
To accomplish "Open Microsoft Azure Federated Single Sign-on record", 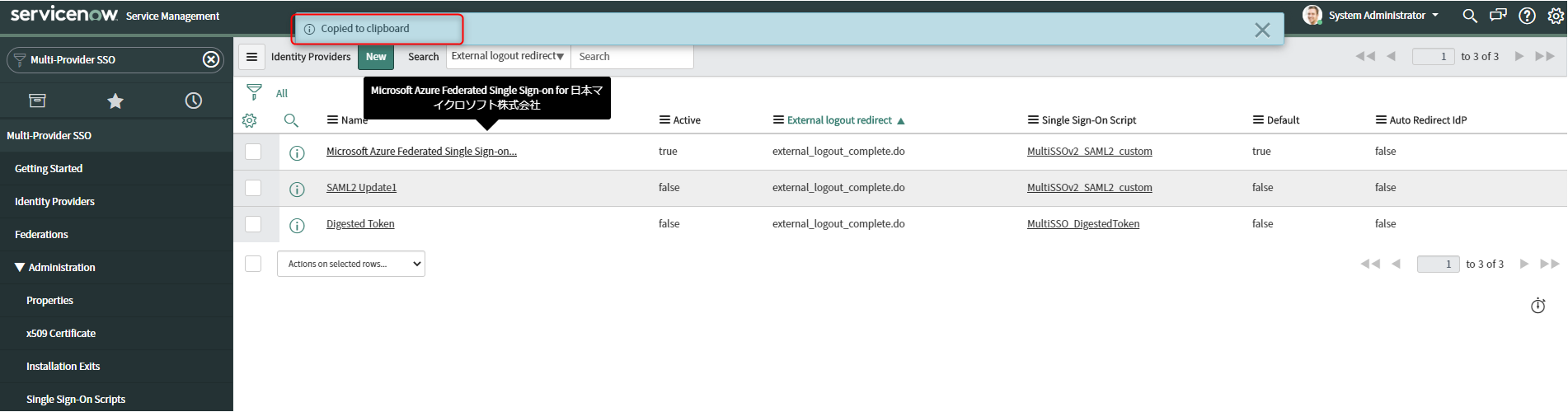I will 421,152.
